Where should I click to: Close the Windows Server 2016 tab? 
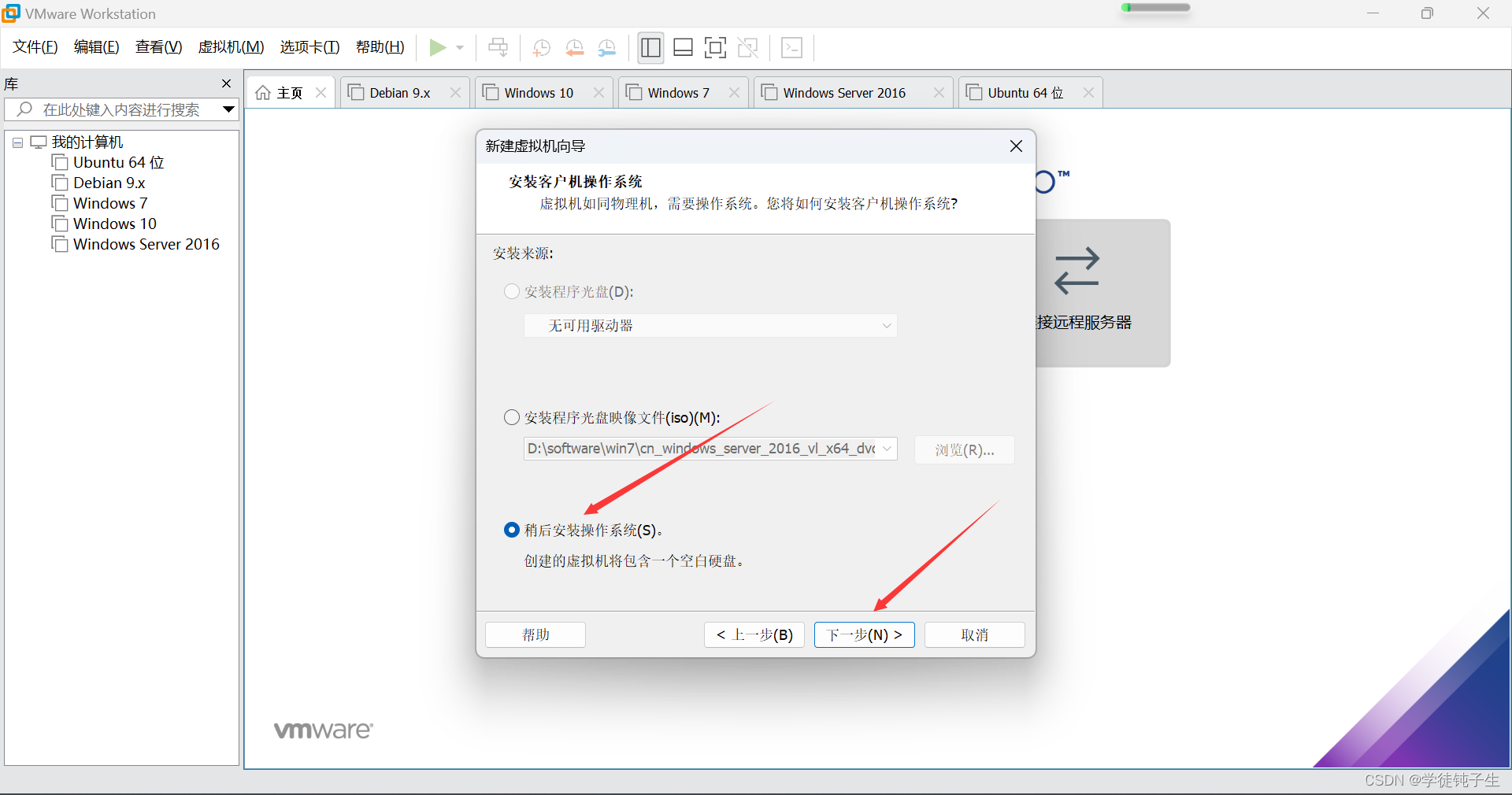pyautogui.click(x=939, y=93)
